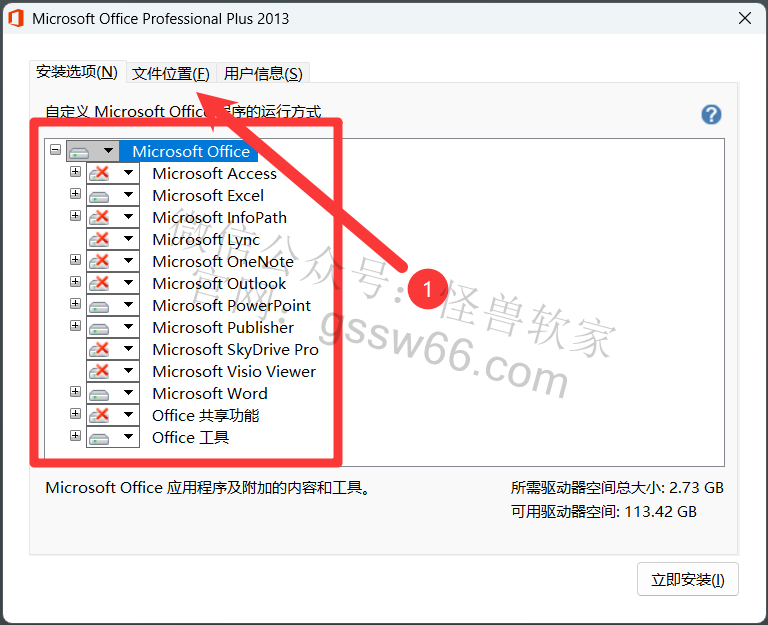Expand the Microsoft Word node

click(75, 391)
